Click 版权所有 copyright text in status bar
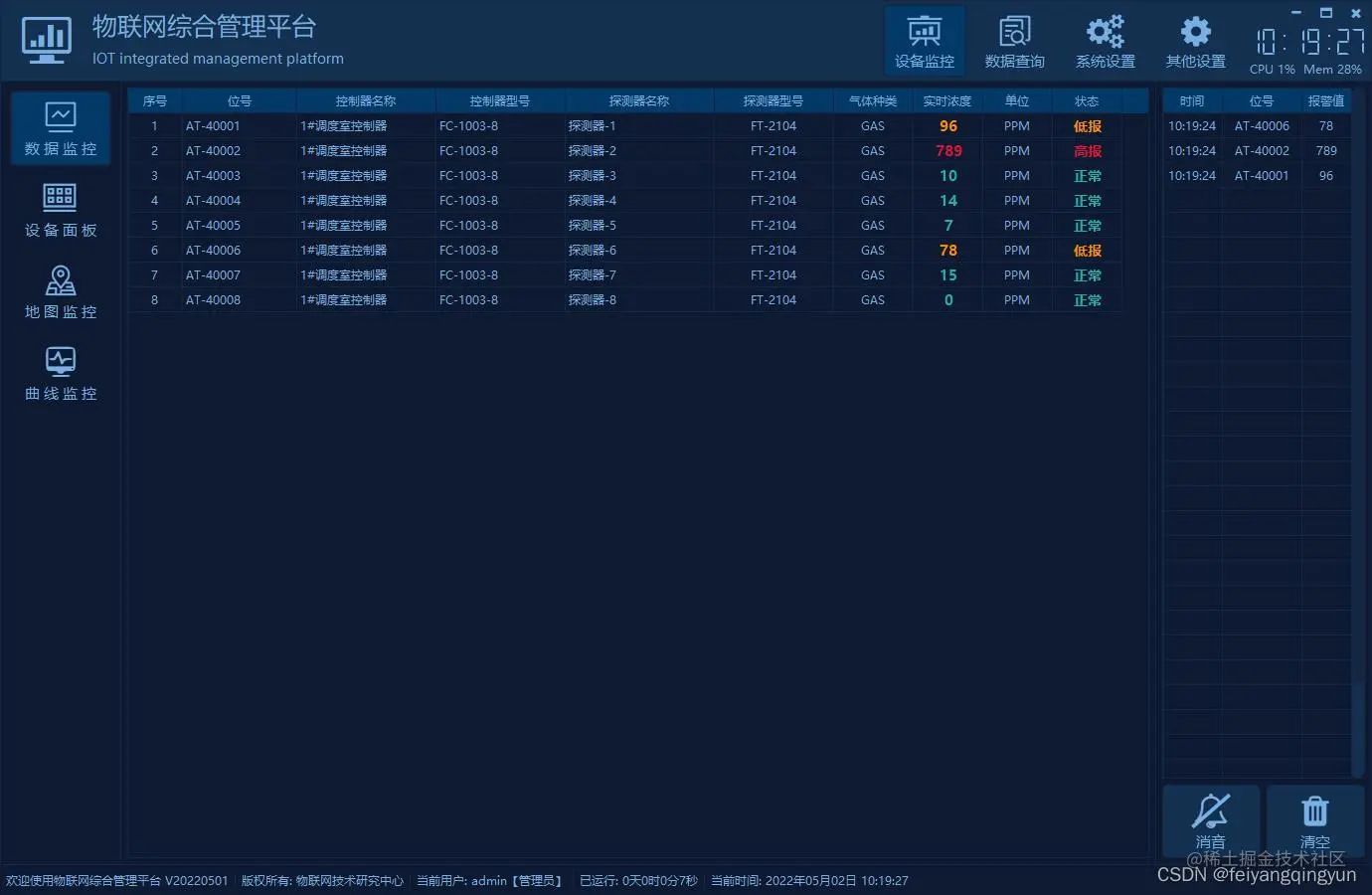Viewport: 1372px width, 895px height. pos(322,881)
